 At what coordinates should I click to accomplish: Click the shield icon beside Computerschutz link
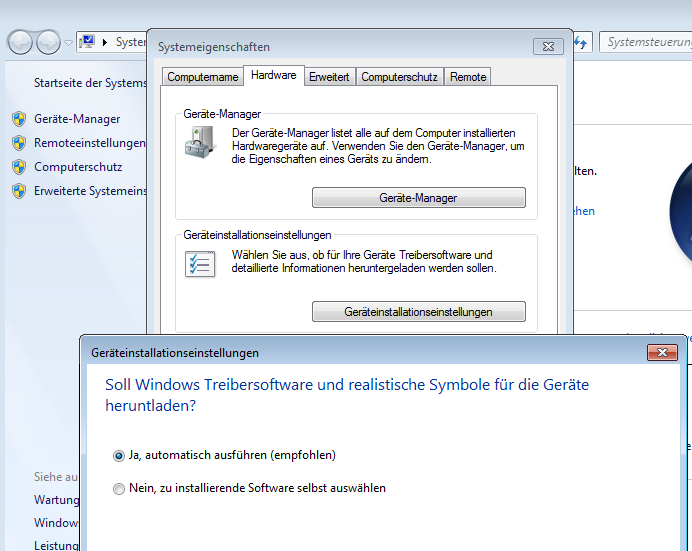(19, 167)
